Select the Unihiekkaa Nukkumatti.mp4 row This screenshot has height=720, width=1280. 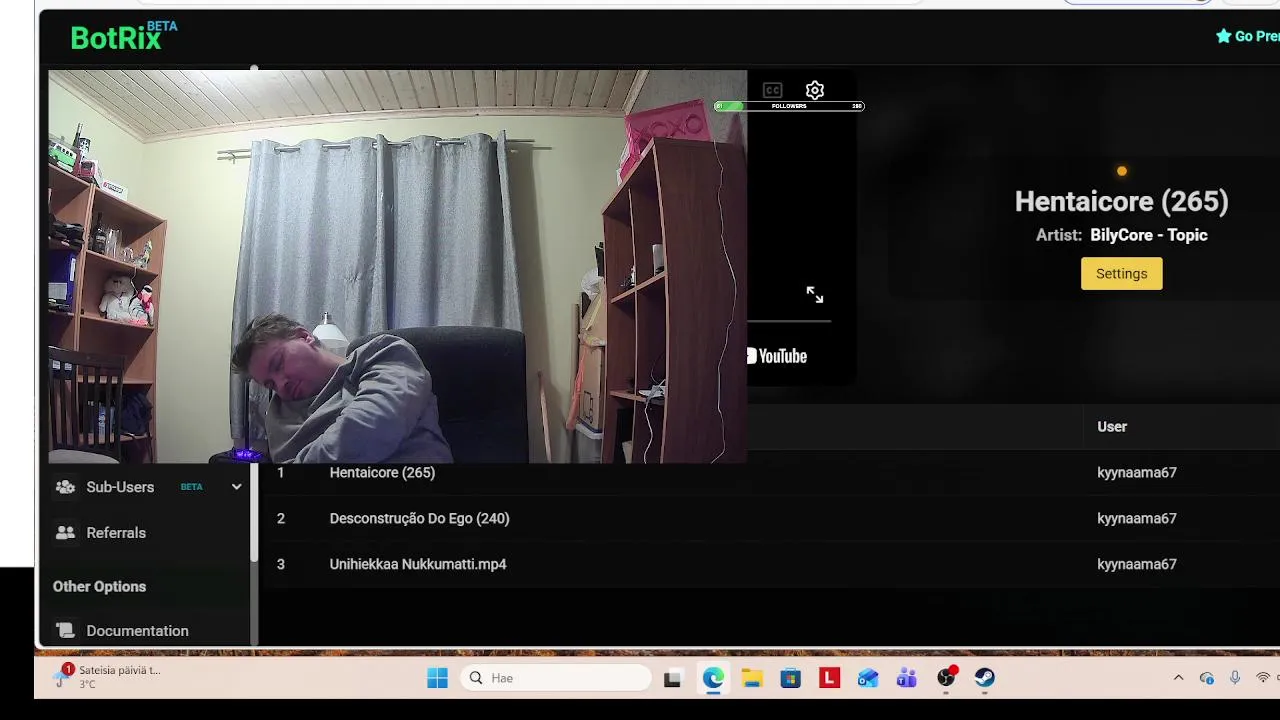pos(770,564)
